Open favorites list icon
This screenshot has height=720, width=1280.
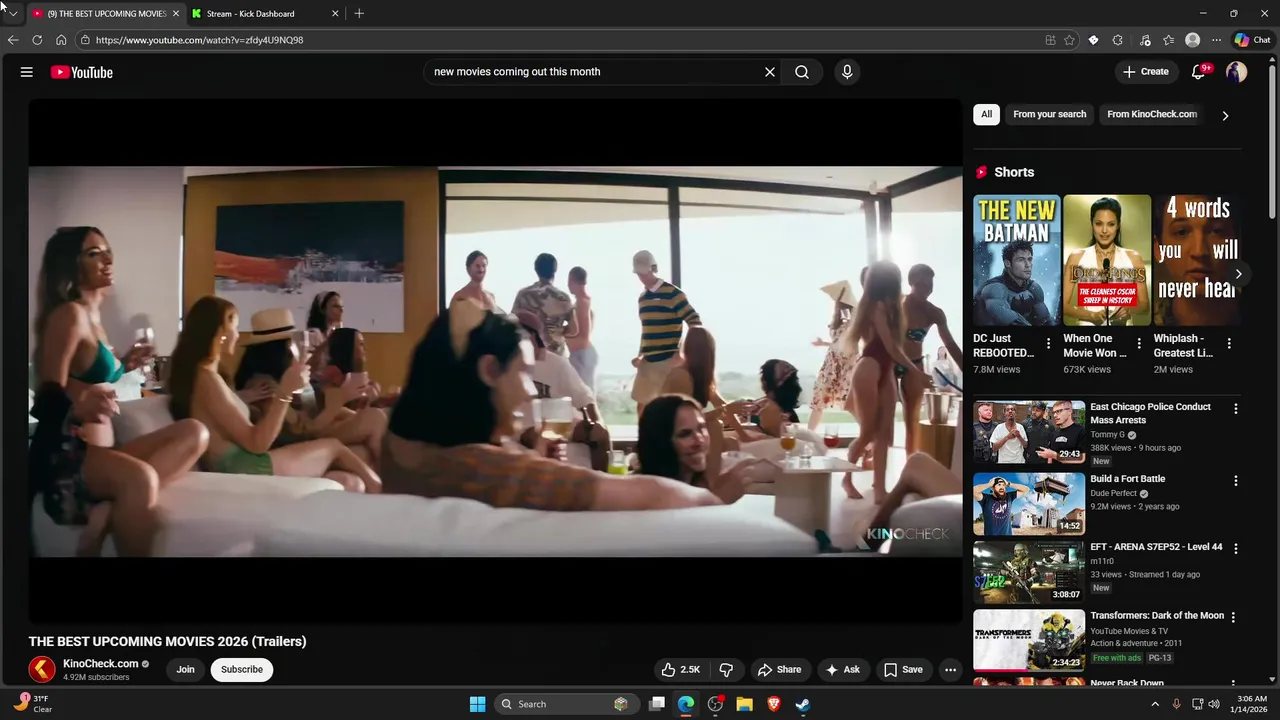(x=1168, y=40)
